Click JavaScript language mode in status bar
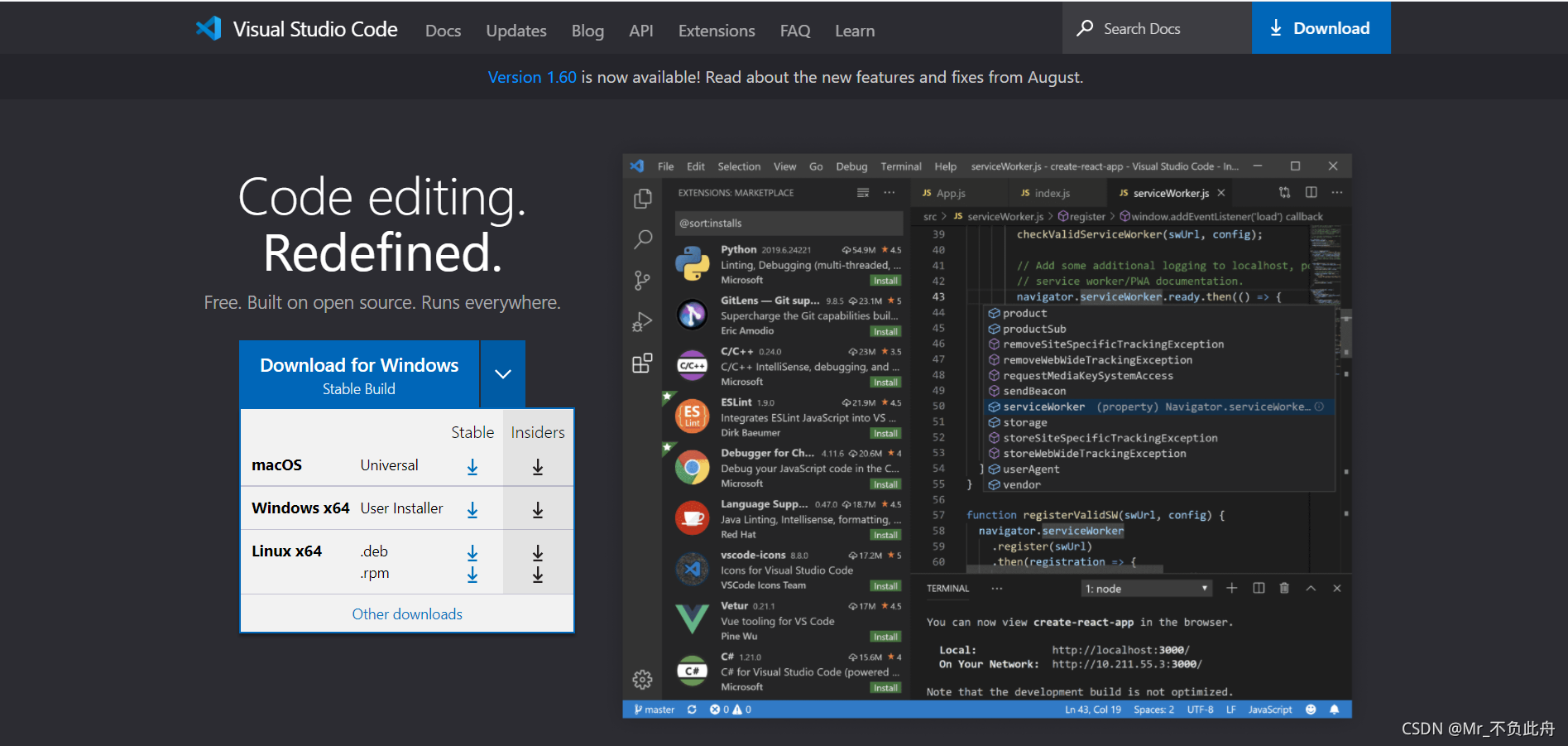 coord(1270,710)
